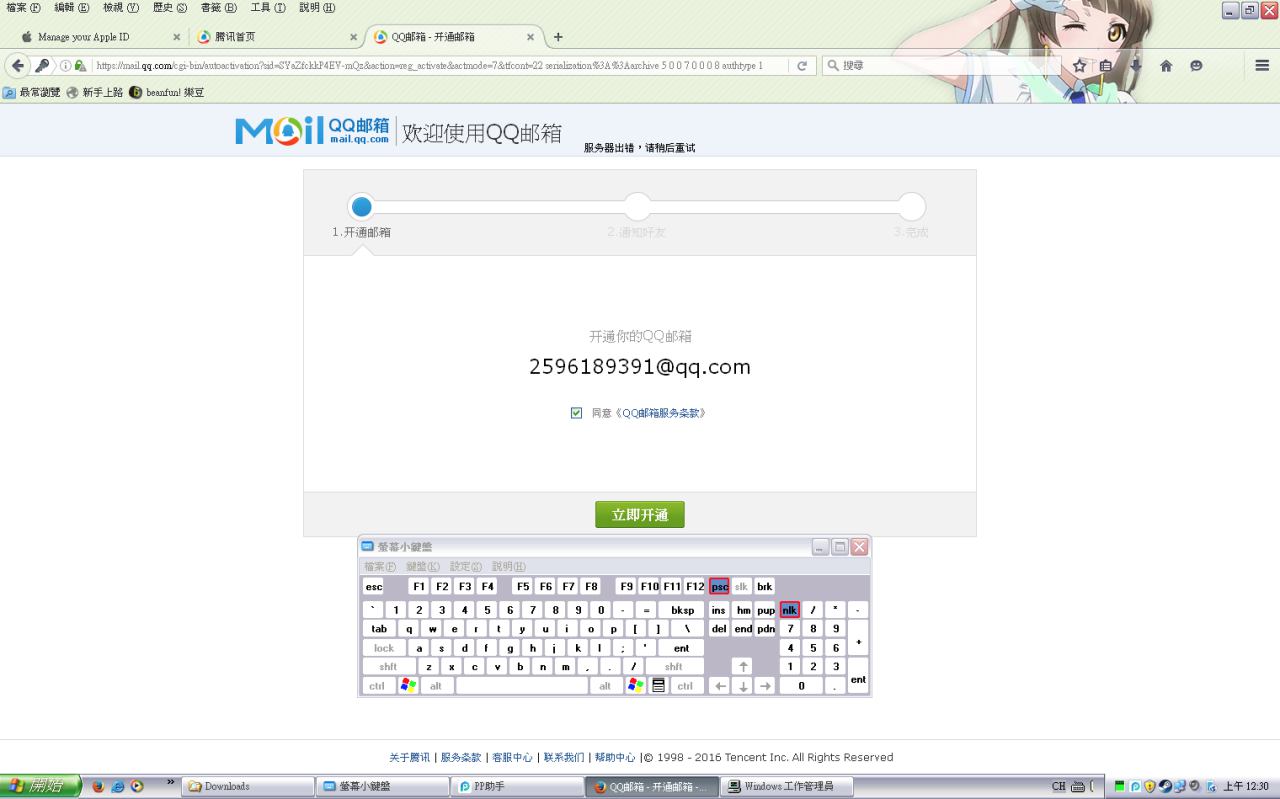This screenshot has height=799, width=1280.
Task: Open QQ邮箱服务条款 link
Action: [660, 413]
